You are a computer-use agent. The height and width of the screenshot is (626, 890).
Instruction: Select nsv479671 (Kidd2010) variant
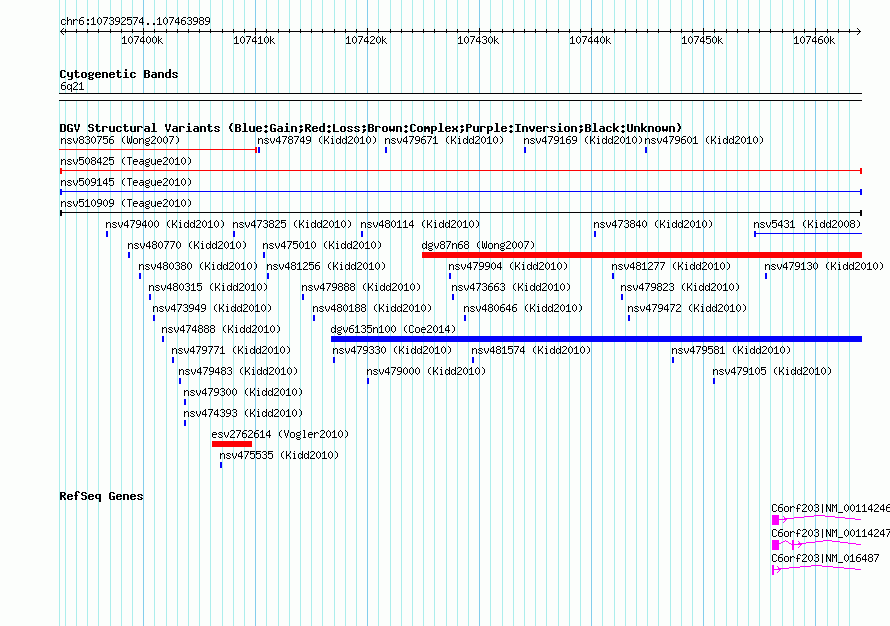[x=444, y=140]
